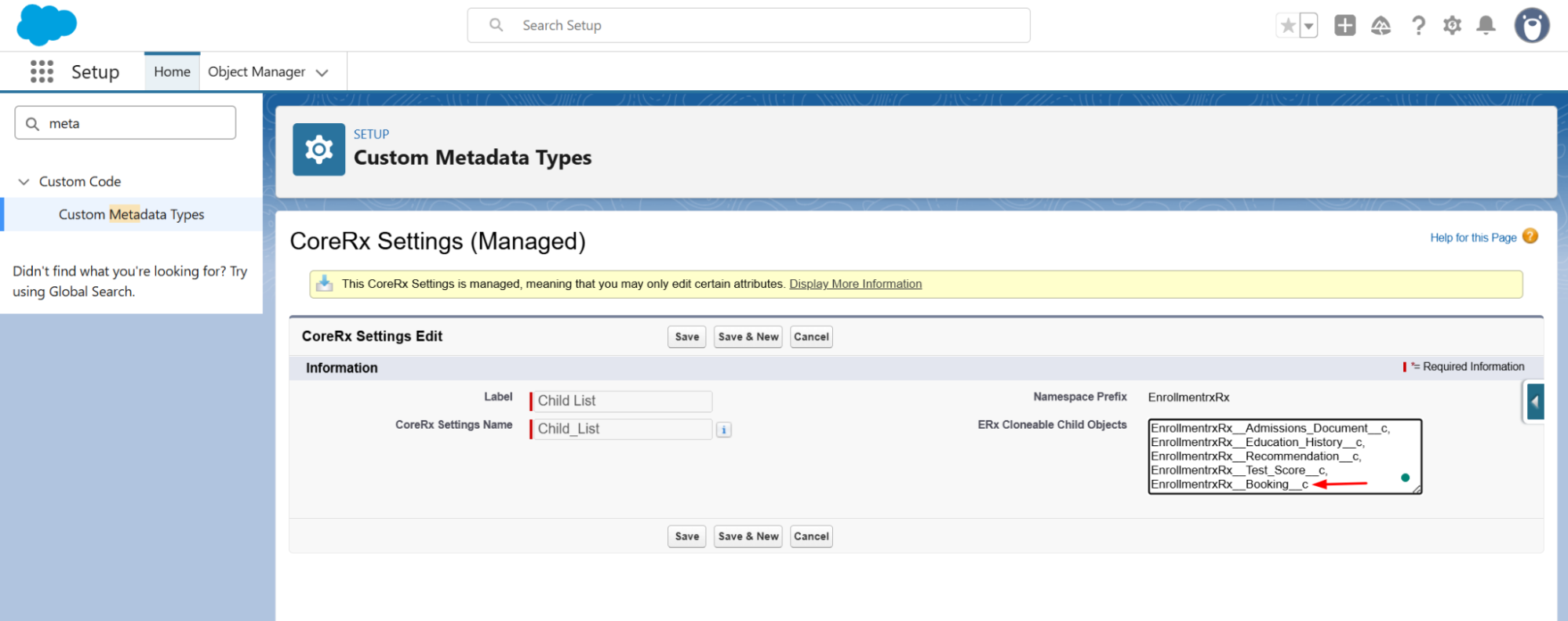
Task: Select Custom Metadata Types in sidebar
Action: tap(131, 214)
